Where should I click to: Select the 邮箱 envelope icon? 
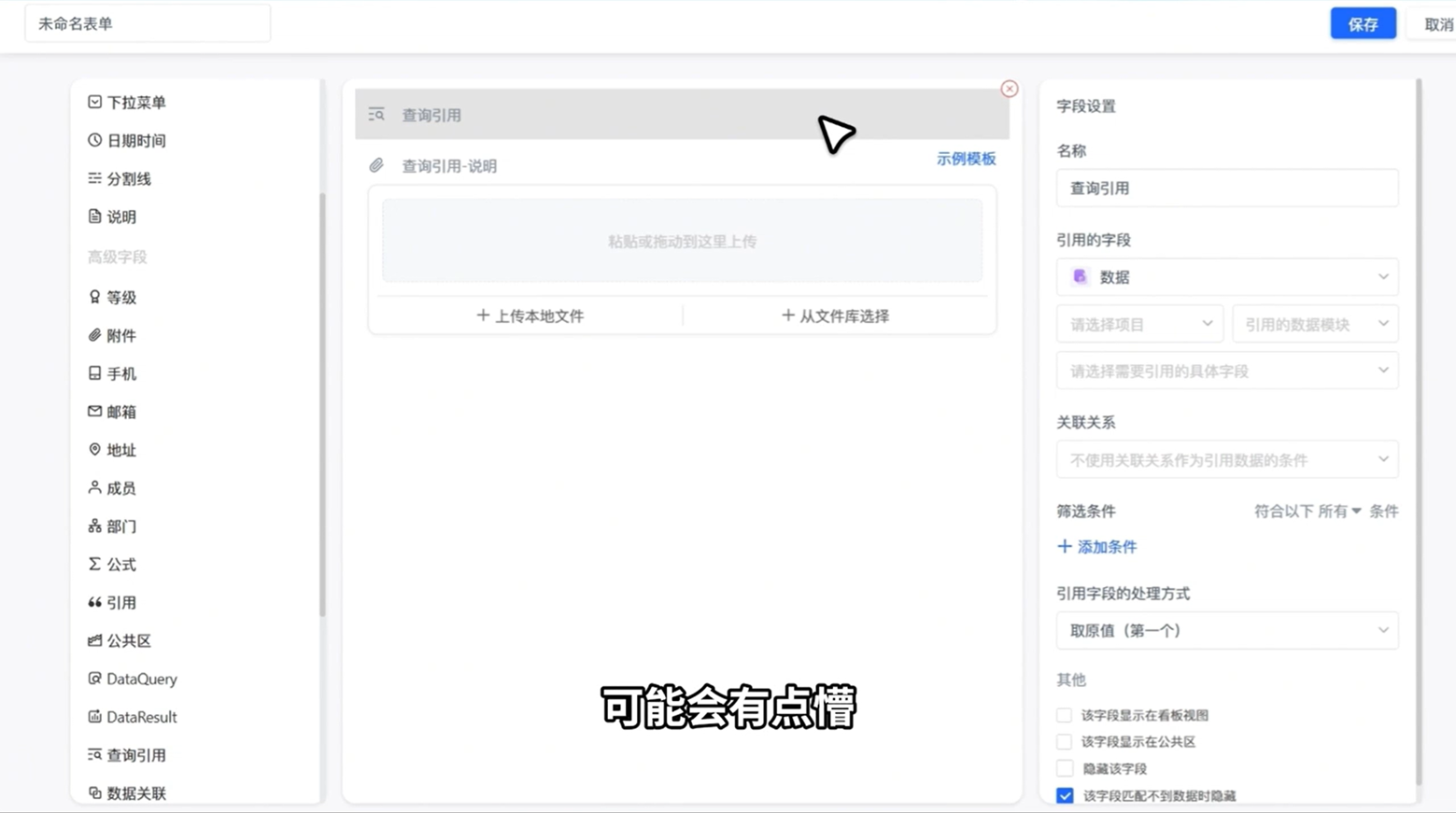pyautogui.click(x=94, y=412)
